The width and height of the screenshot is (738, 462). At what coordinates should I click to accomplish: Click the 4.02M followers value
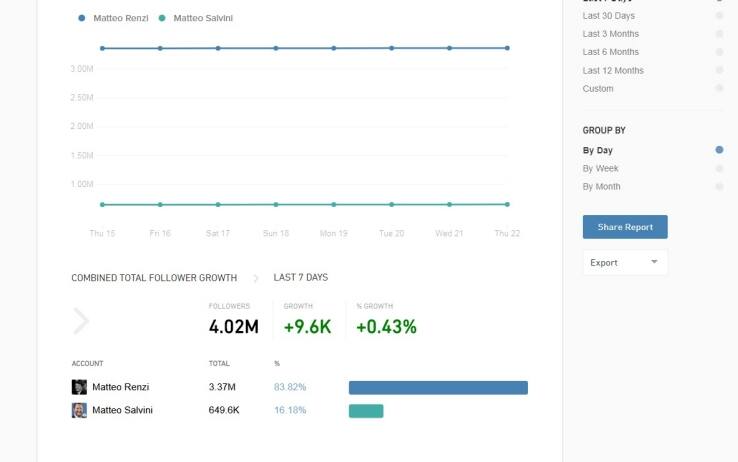point(233,327)
